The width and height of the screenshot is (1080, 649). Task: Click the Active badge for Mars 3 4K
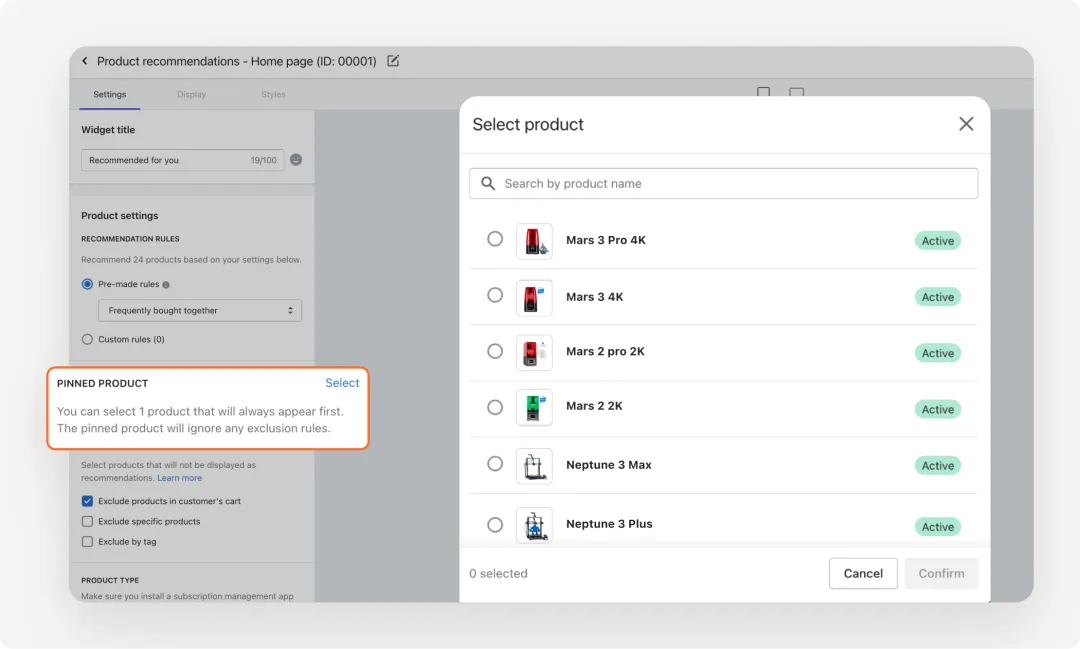click(937, 297)
